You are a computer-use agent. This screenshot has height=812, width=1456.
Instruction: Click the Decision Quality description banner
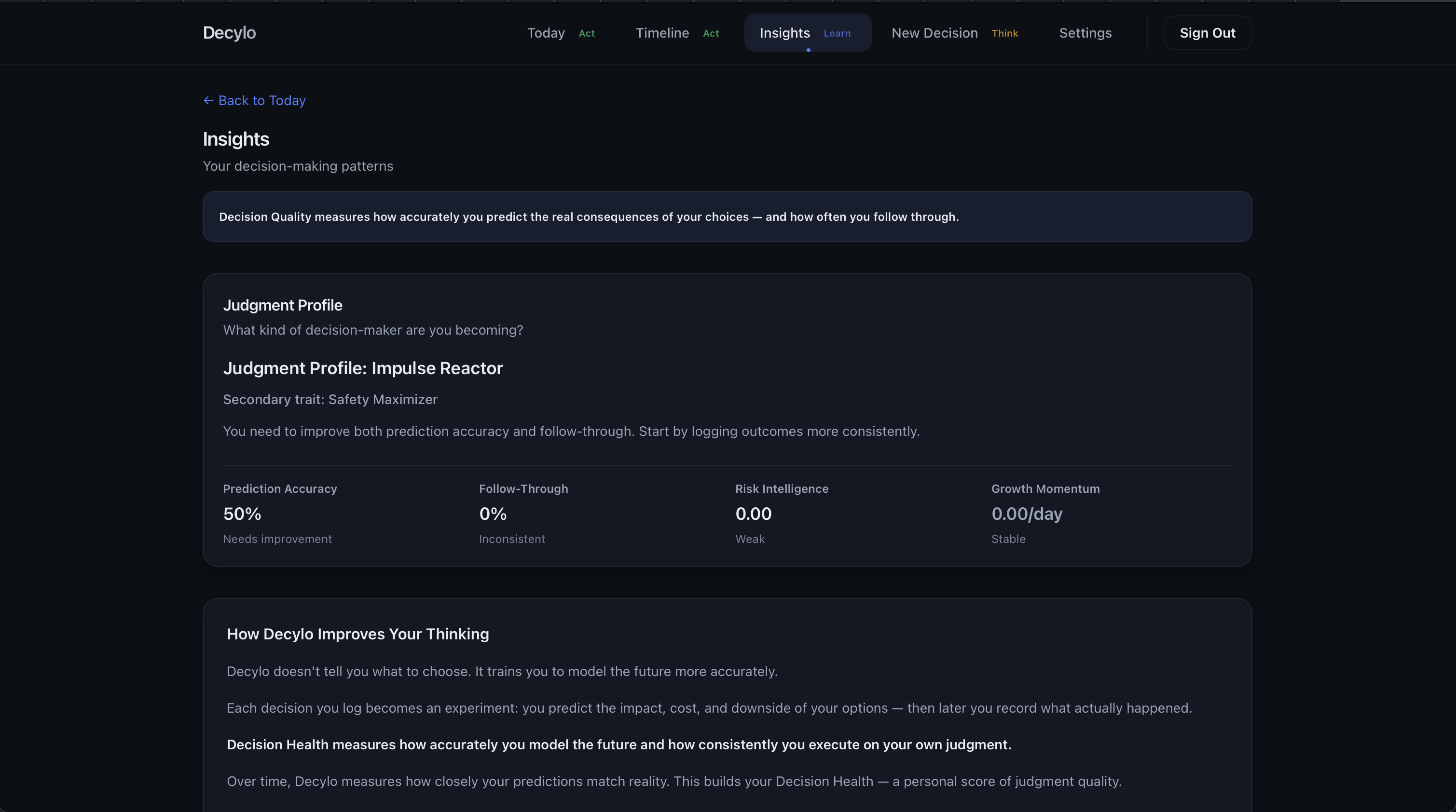(x=727, y=217)
